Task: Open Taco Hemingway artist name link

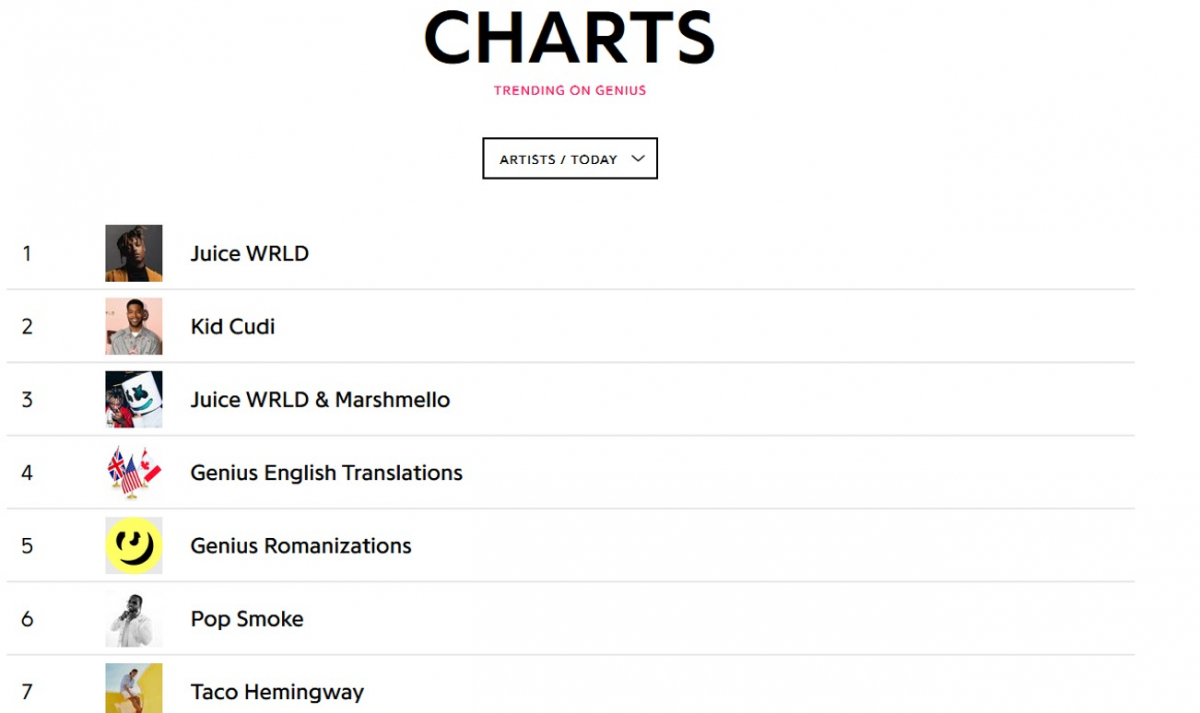Action: 277,692
